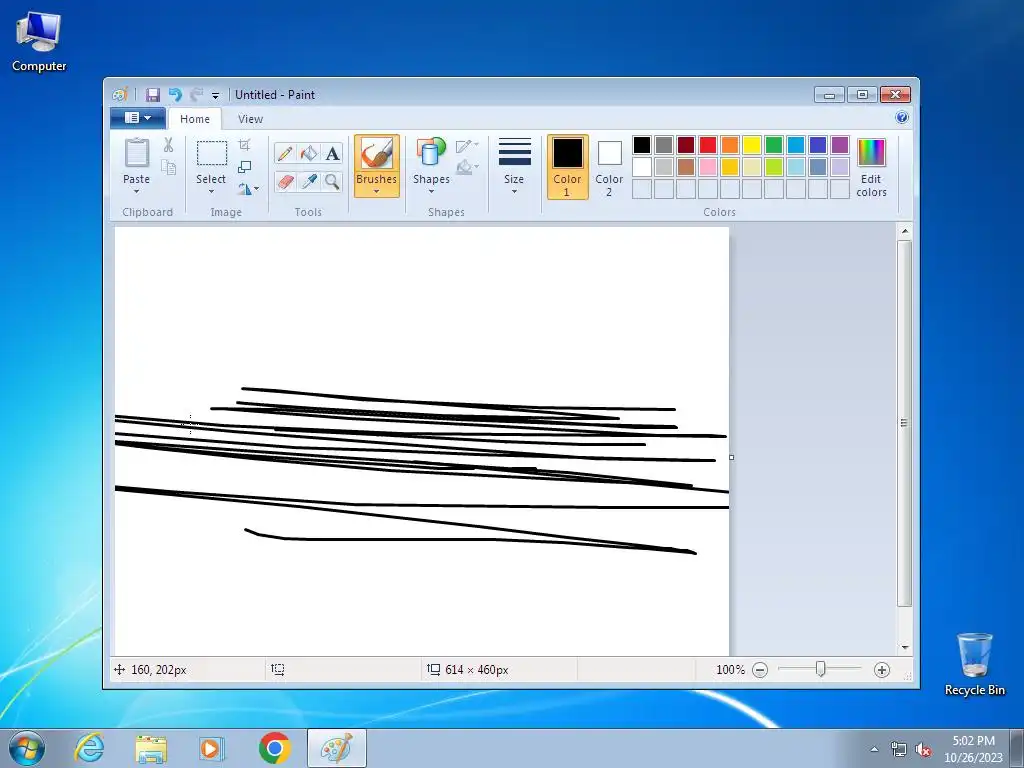Pick the purple color swatch
Screen dimensions: 1024x768
840,145
